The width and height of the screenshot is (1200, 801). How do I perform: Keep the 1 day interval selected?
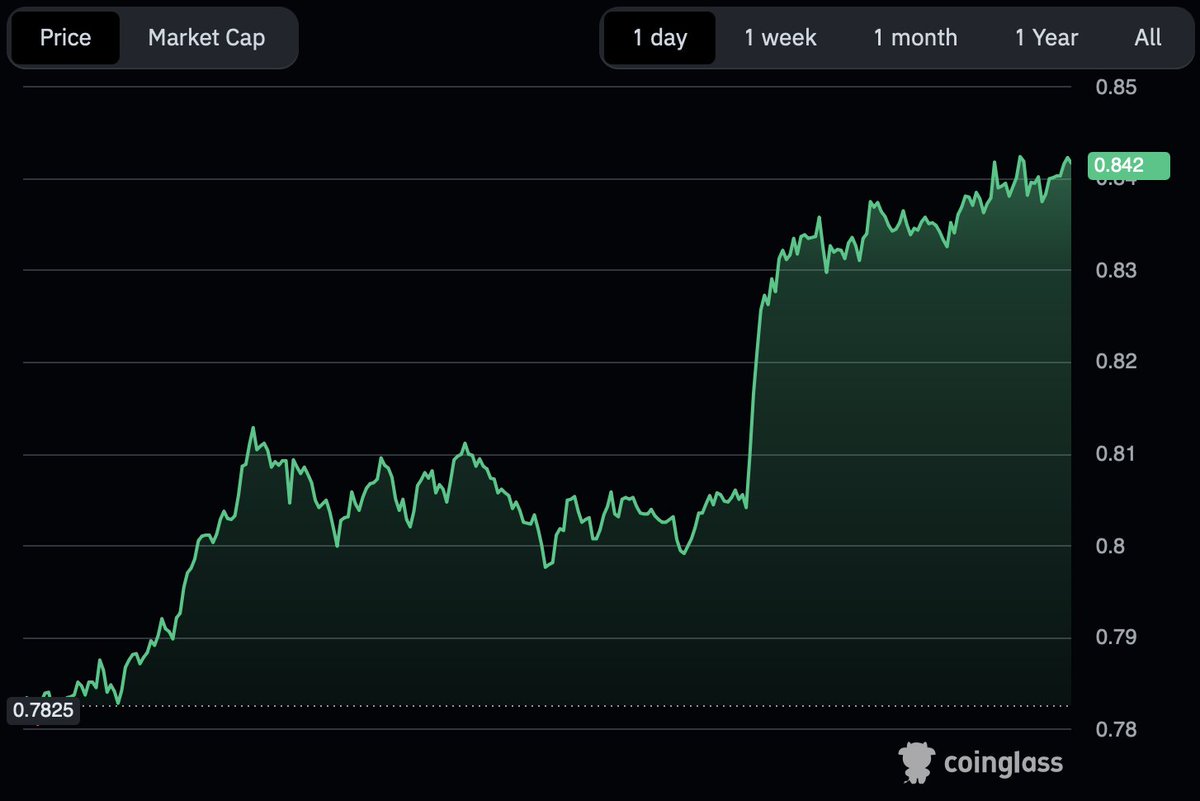(660, 37)
